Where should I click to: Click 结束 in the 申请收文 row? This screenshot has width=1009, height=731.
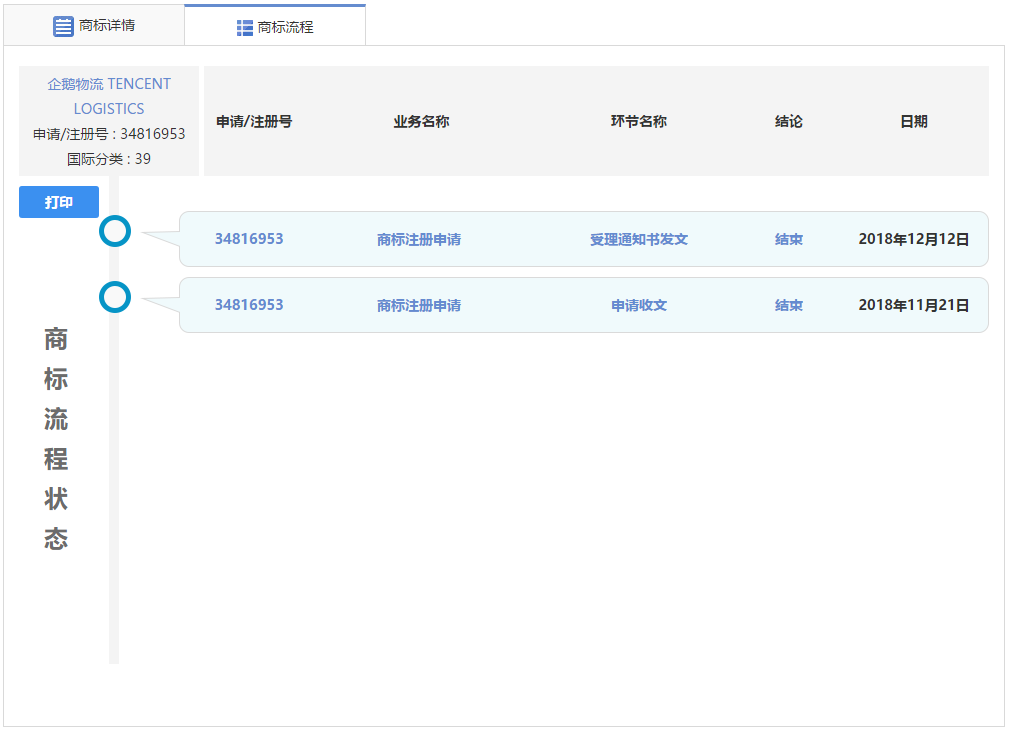(x=788, y=306)
